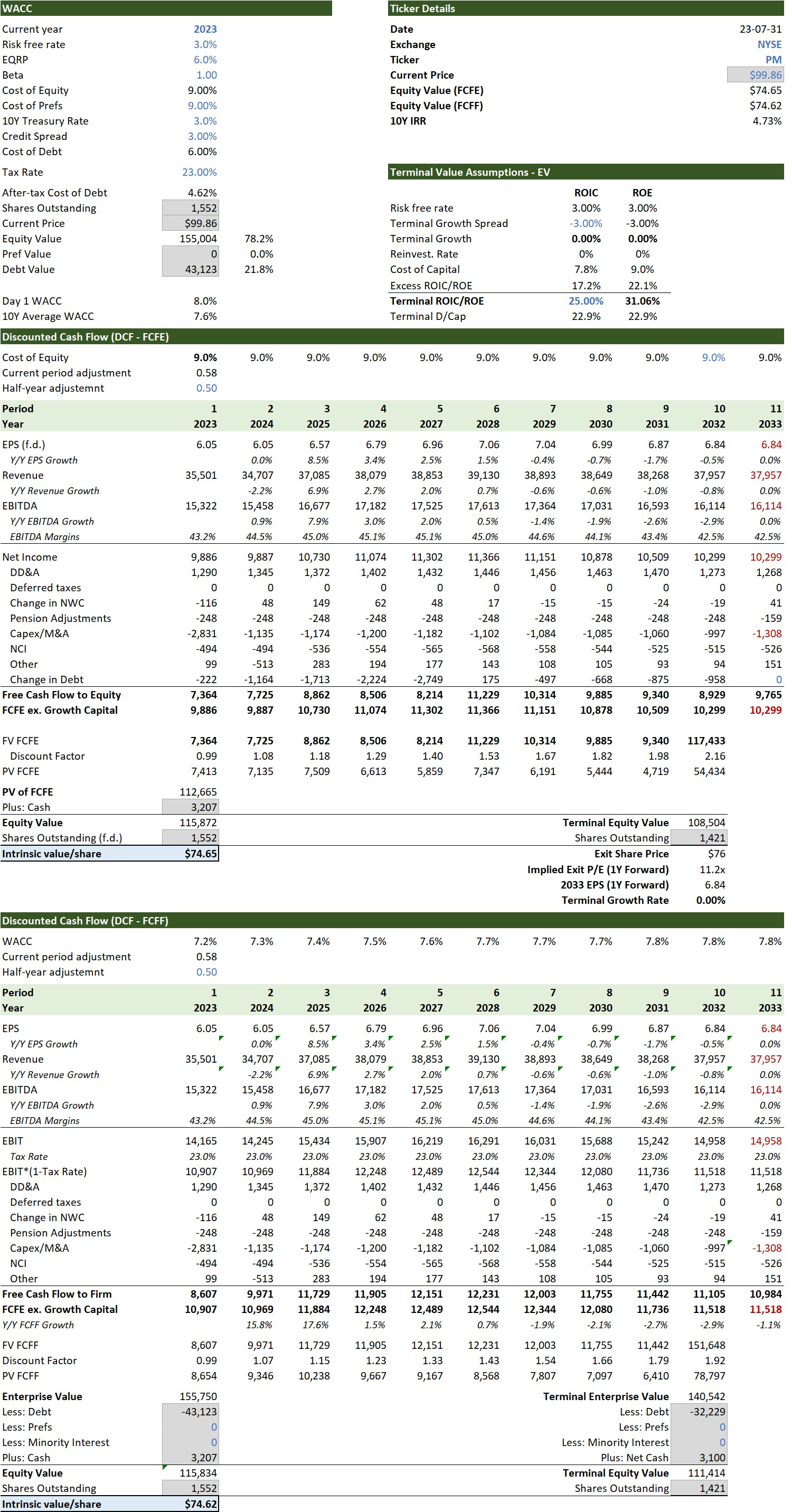The width and height of the screenshot is (792, 1512).
Task: Click the Risk free rate 3.0% cell in WACC
Action: click(x=205, y=44)
